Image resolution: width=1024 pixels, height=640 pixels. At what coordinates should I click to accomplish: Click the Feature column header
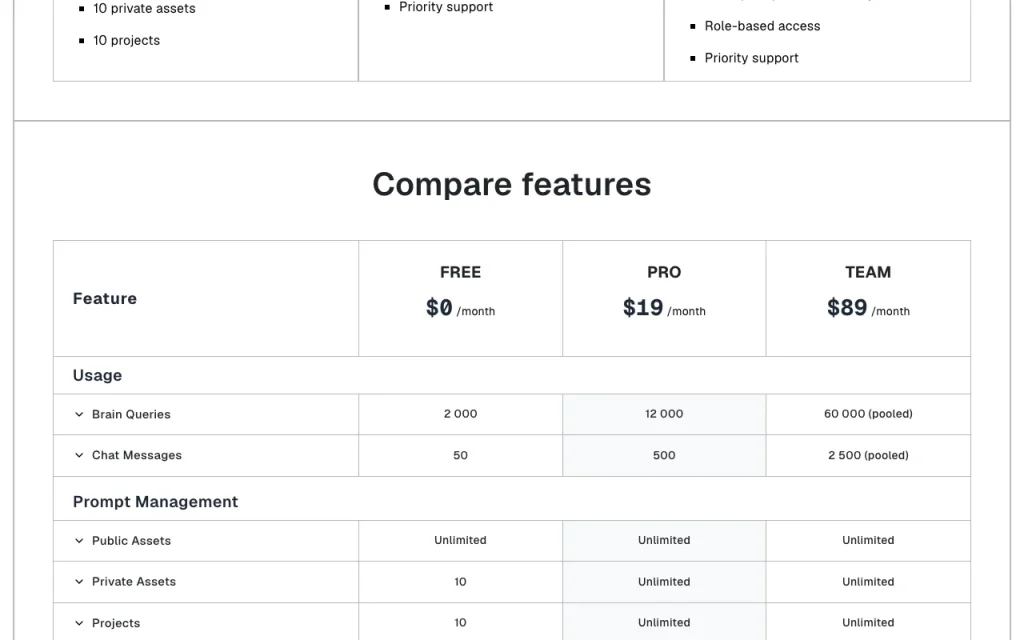[104, 298]
